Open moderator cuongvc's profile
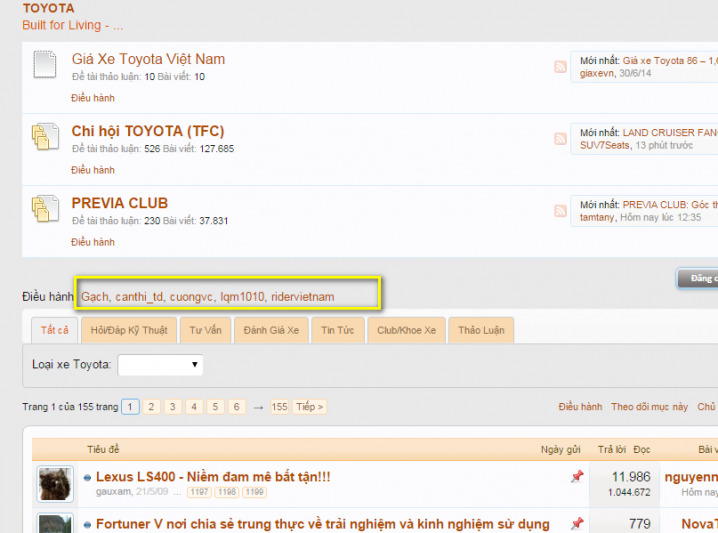 pyautogui.click(x=191, y=297)
